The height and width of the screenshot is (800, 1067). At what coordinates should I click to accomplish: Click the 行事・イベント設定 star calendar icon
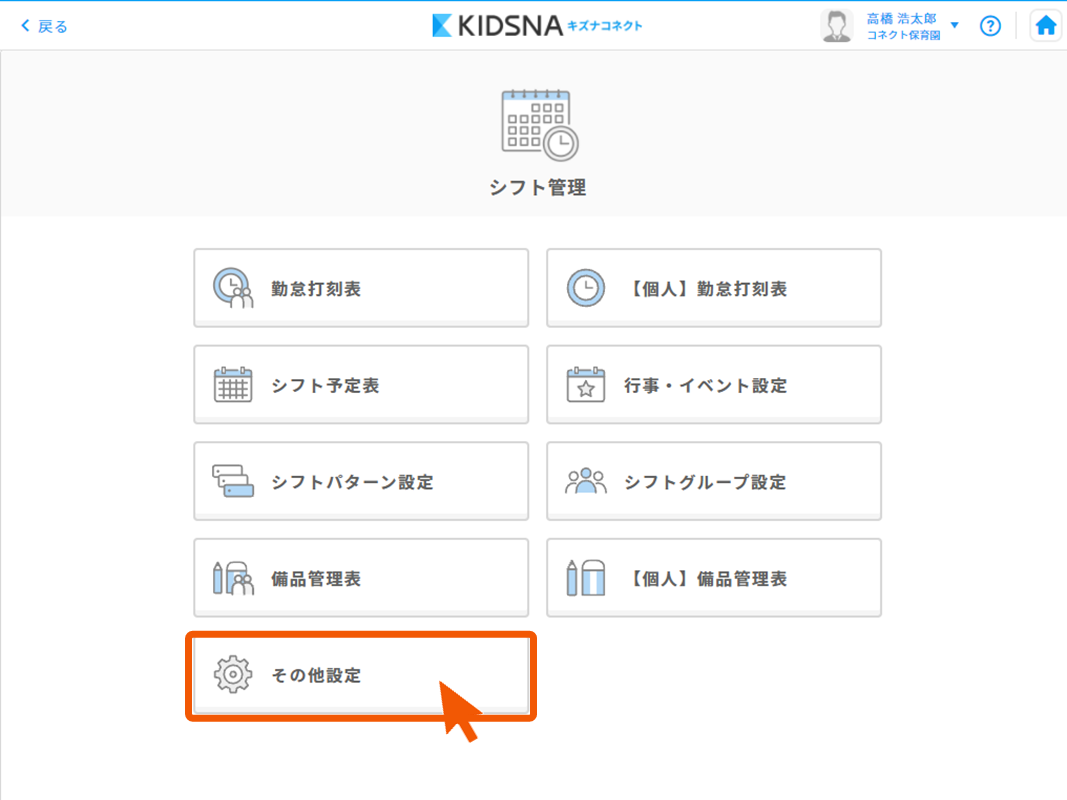pos(586,385)
